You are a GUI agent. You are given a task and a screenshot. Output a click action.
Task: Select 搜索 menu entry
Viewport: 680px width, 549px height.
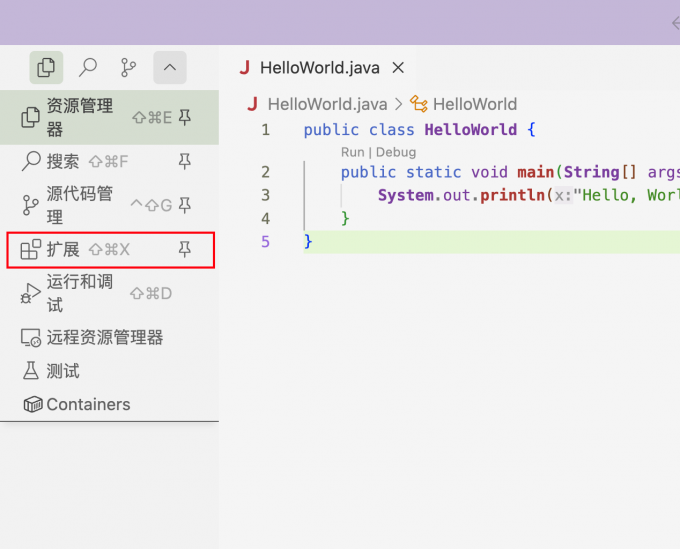63,161
